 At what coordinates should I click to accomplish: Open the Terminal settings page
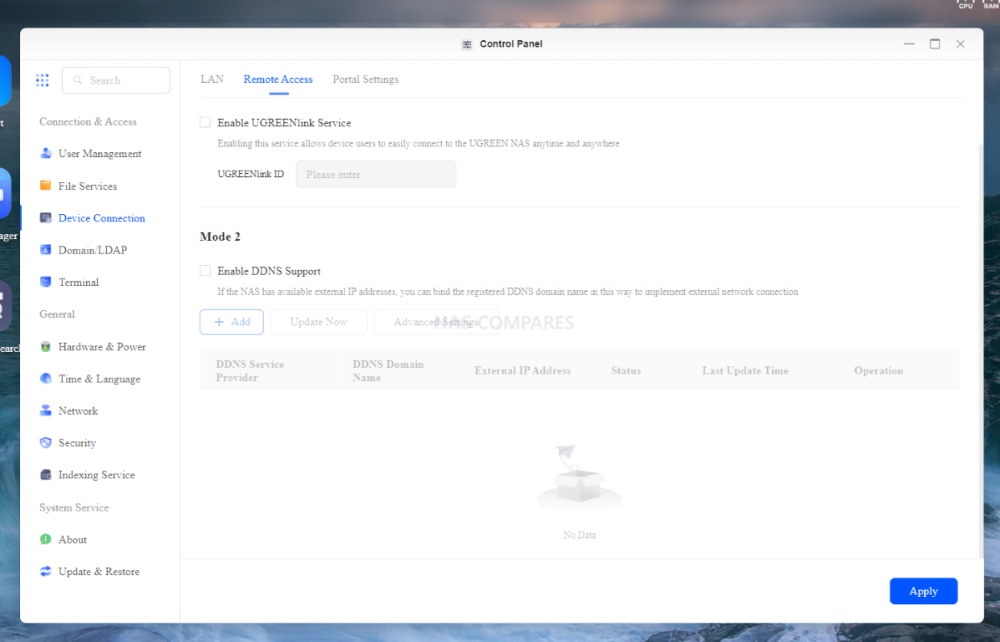(78, 282)
